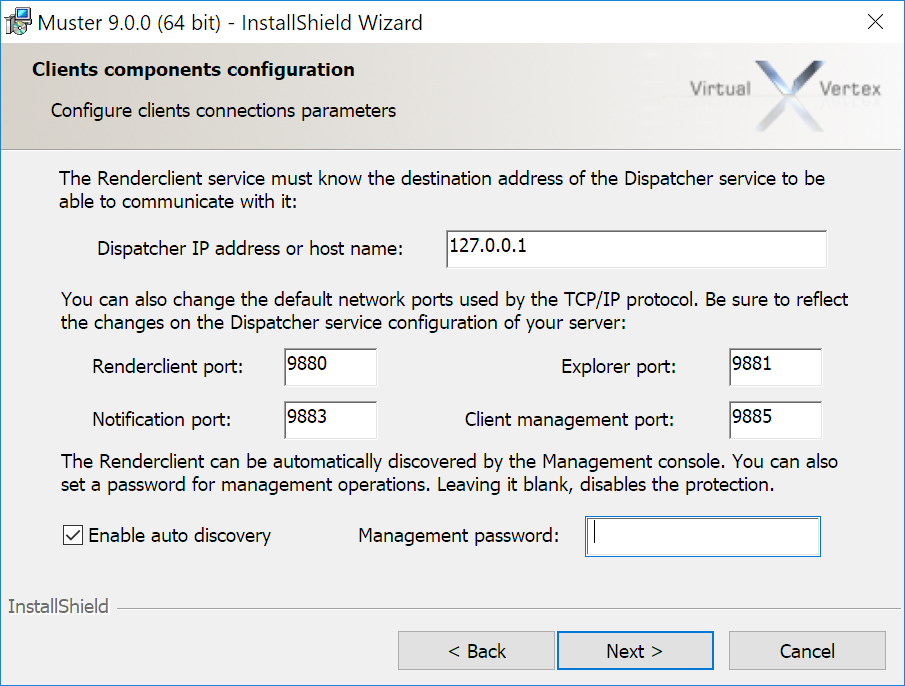Click the Client management port label
Screen dimensions: 905x686
pyautogui.click(x=569, y=420)
